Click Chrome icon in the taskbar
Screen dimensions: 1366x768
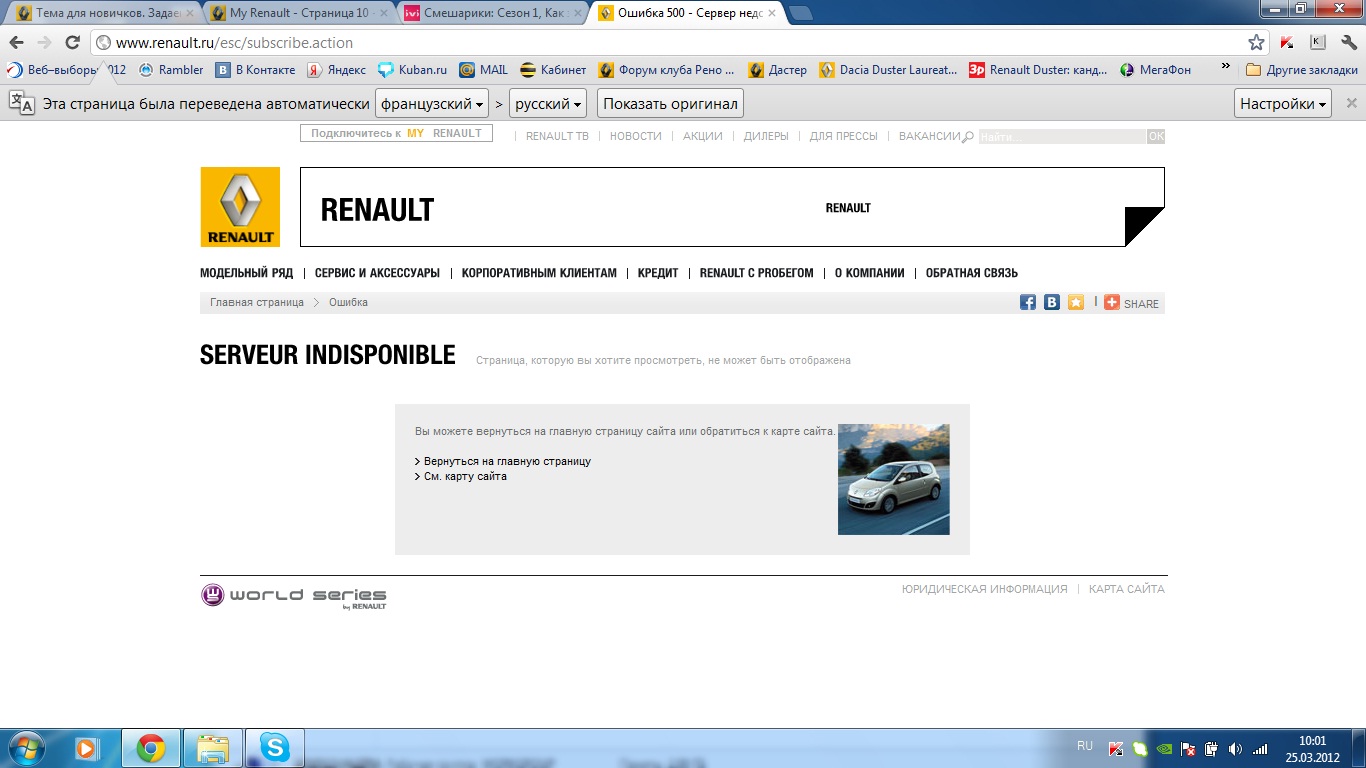click(151, 747)
